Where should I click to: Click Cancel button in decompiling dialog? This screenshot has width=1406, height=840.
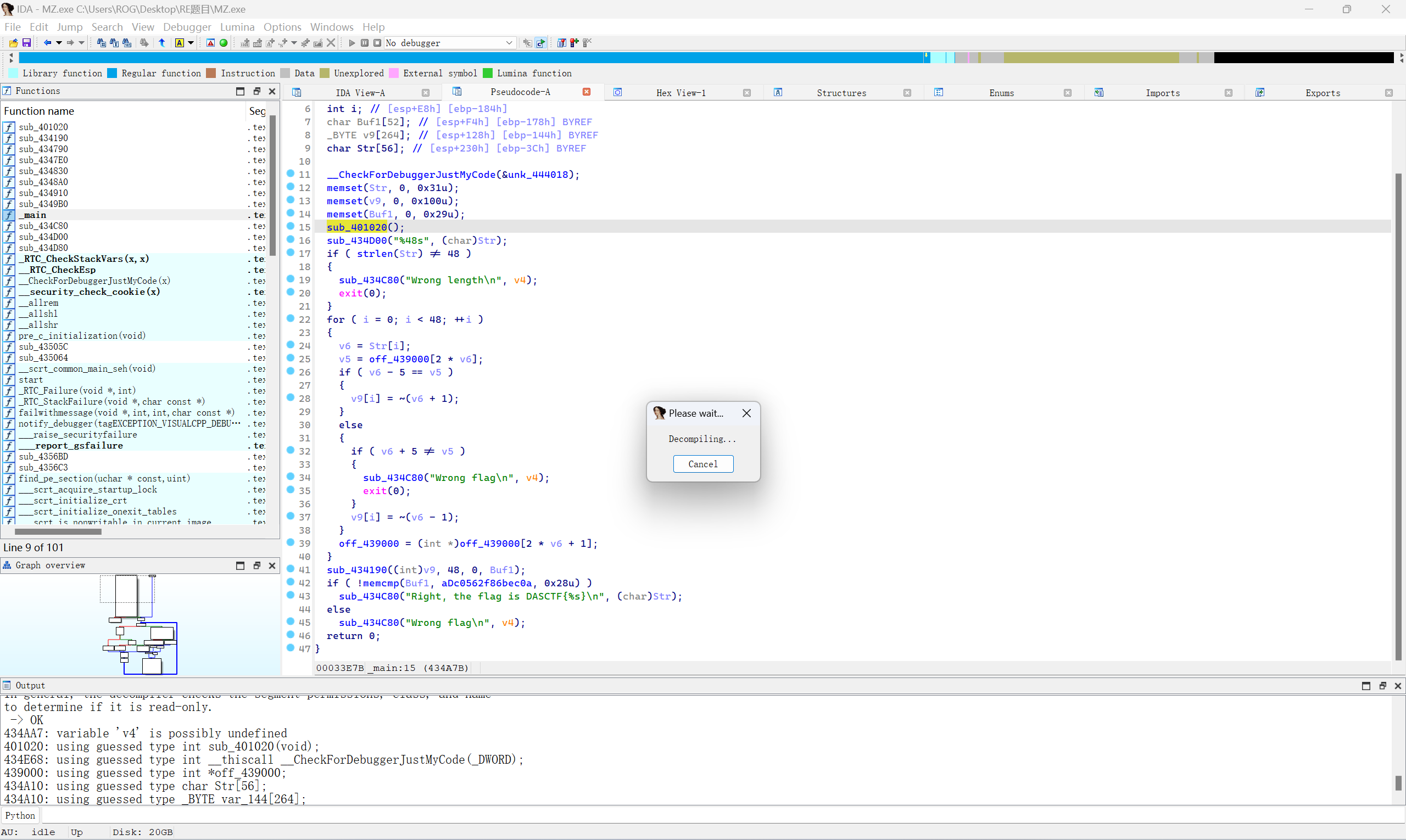[x=703, y=464]
